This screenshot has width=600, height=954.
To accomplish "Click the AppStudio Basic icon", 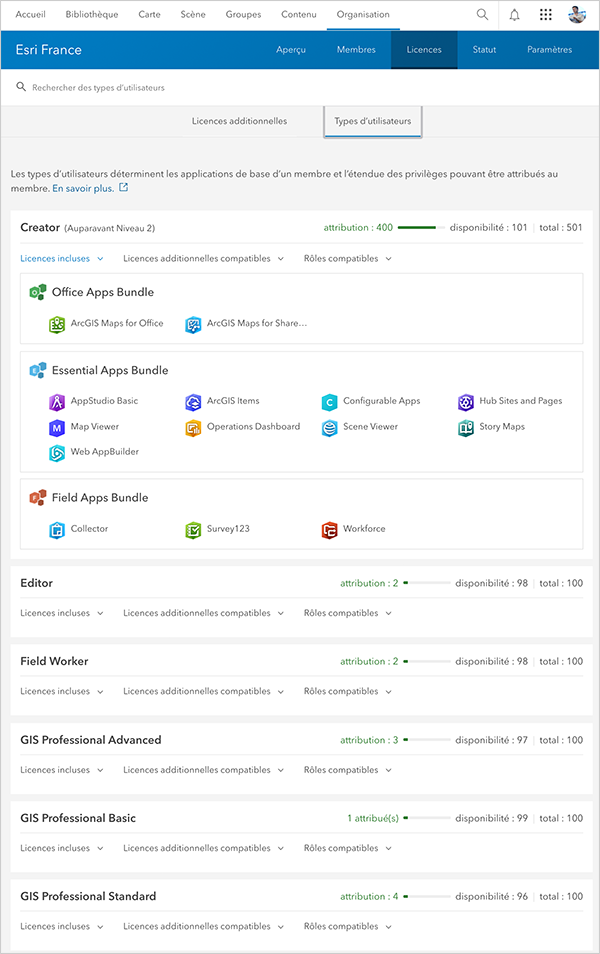I will pyautogui.click(x=58, y=401).
